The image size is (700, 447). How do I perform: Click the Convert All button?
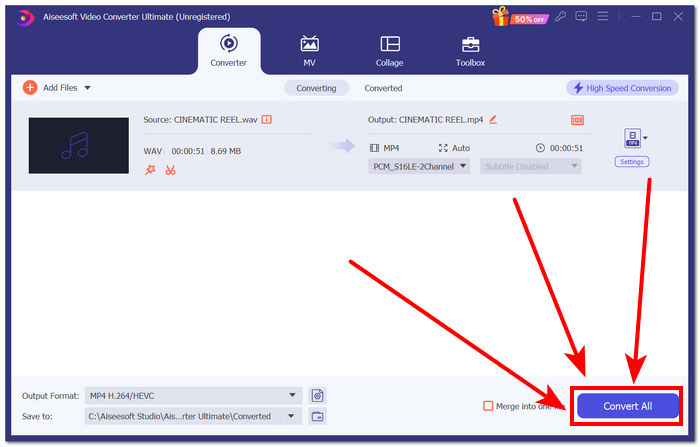(627, 406)
